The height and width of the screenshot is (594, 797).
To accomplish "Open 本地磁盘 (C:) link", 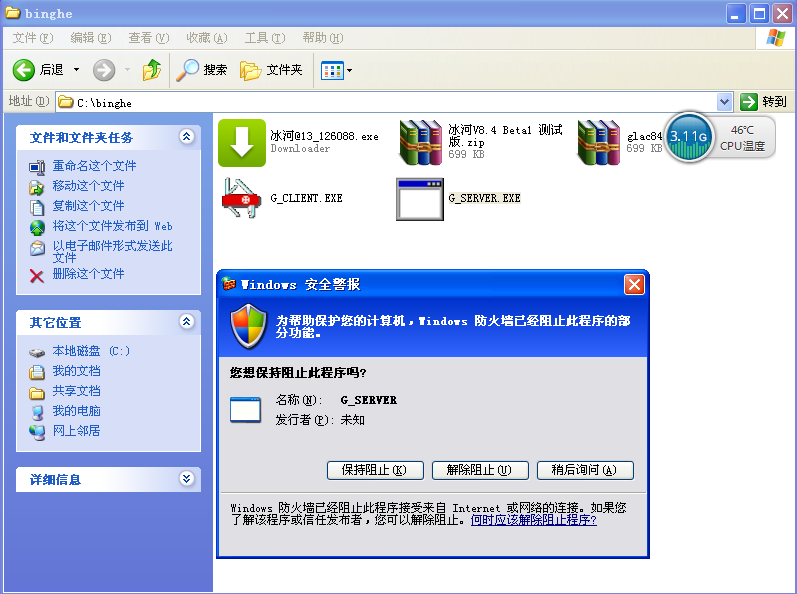I will [x=91, y=351].
